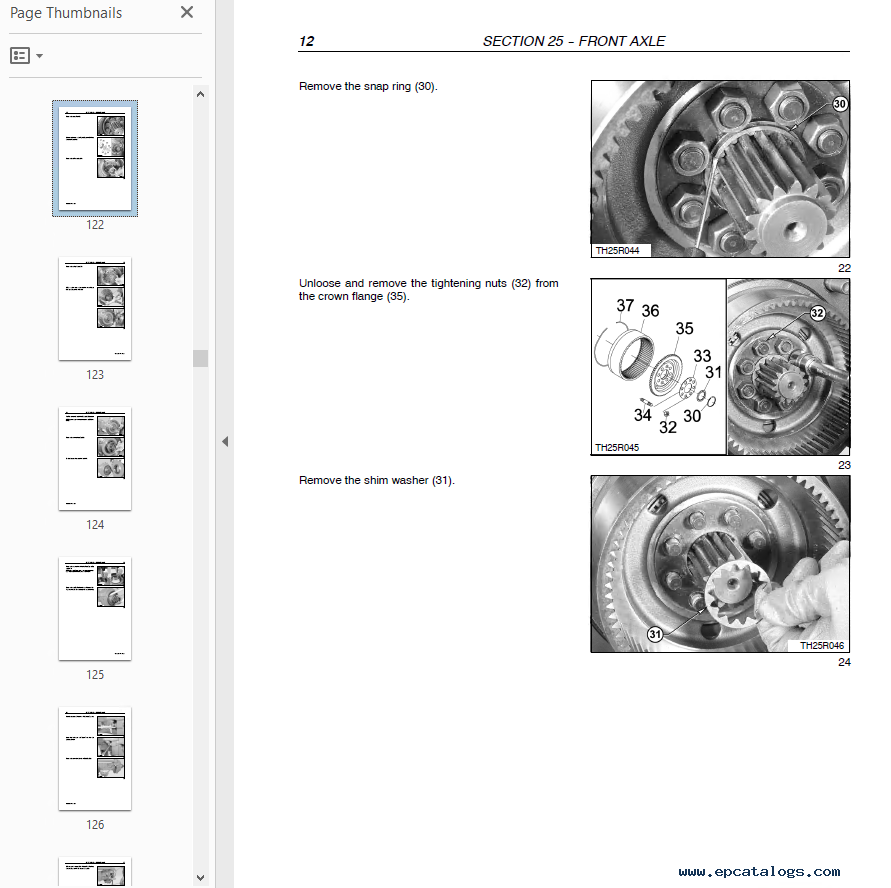Click the page label '122' under thumbnail
The width and height of the screenshot is (891, 888).
point(95,225)
